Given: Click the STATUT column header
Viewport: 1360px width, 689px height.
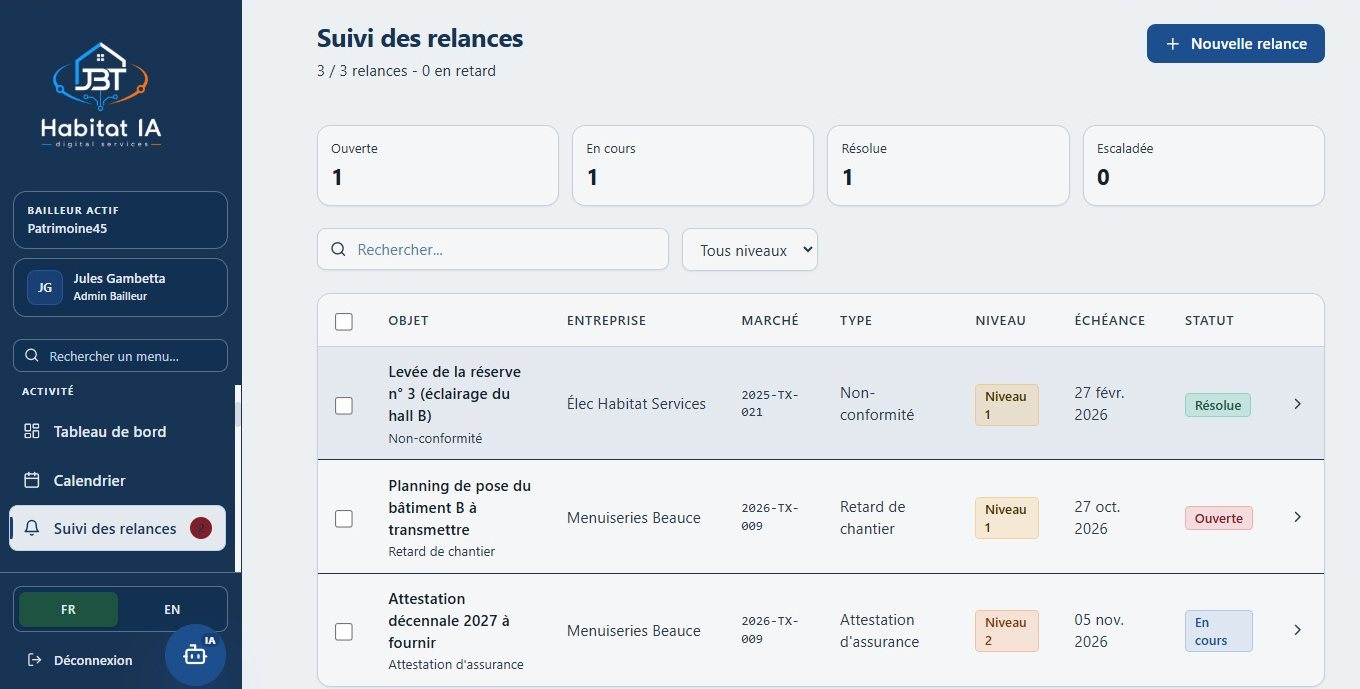Looking at the screenshot, I should click(x=1209, y=321).
